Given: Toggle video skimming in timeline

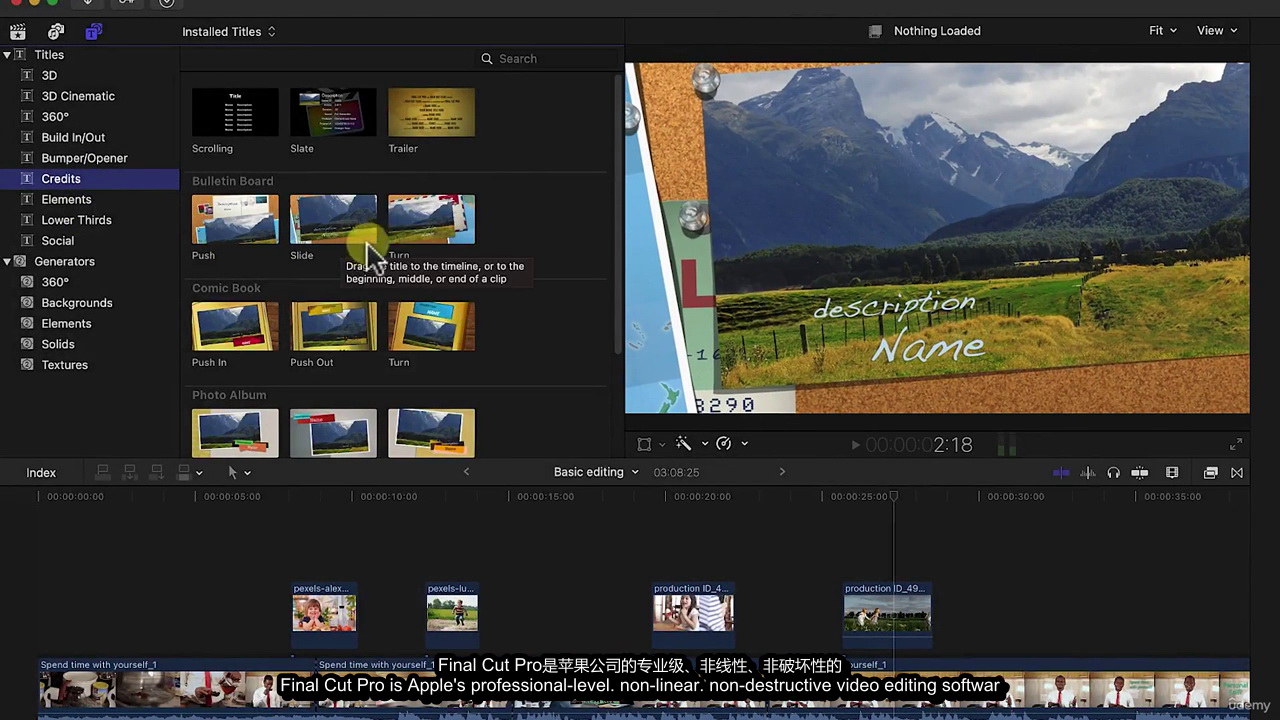Looking at the screenshot, I should tap(1061, 473).
